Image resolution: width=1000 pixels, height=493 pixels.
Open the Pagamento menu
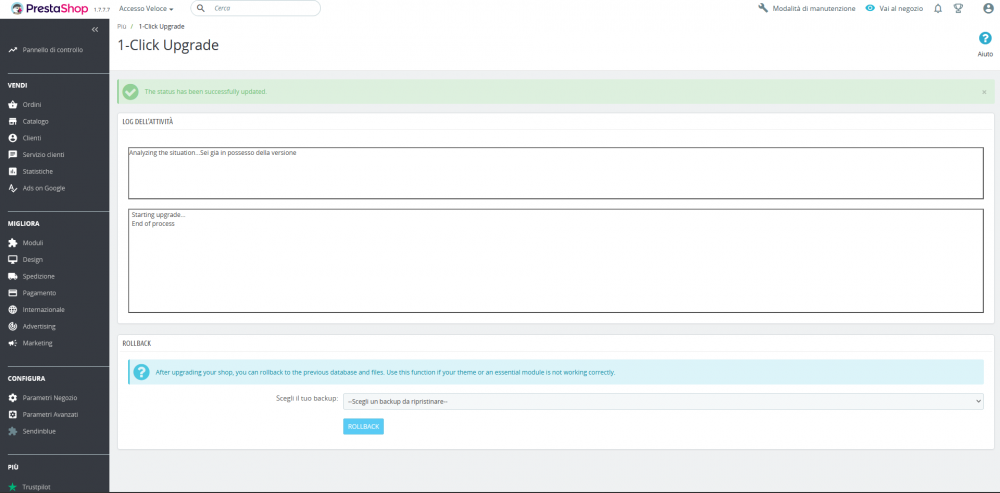40,293
